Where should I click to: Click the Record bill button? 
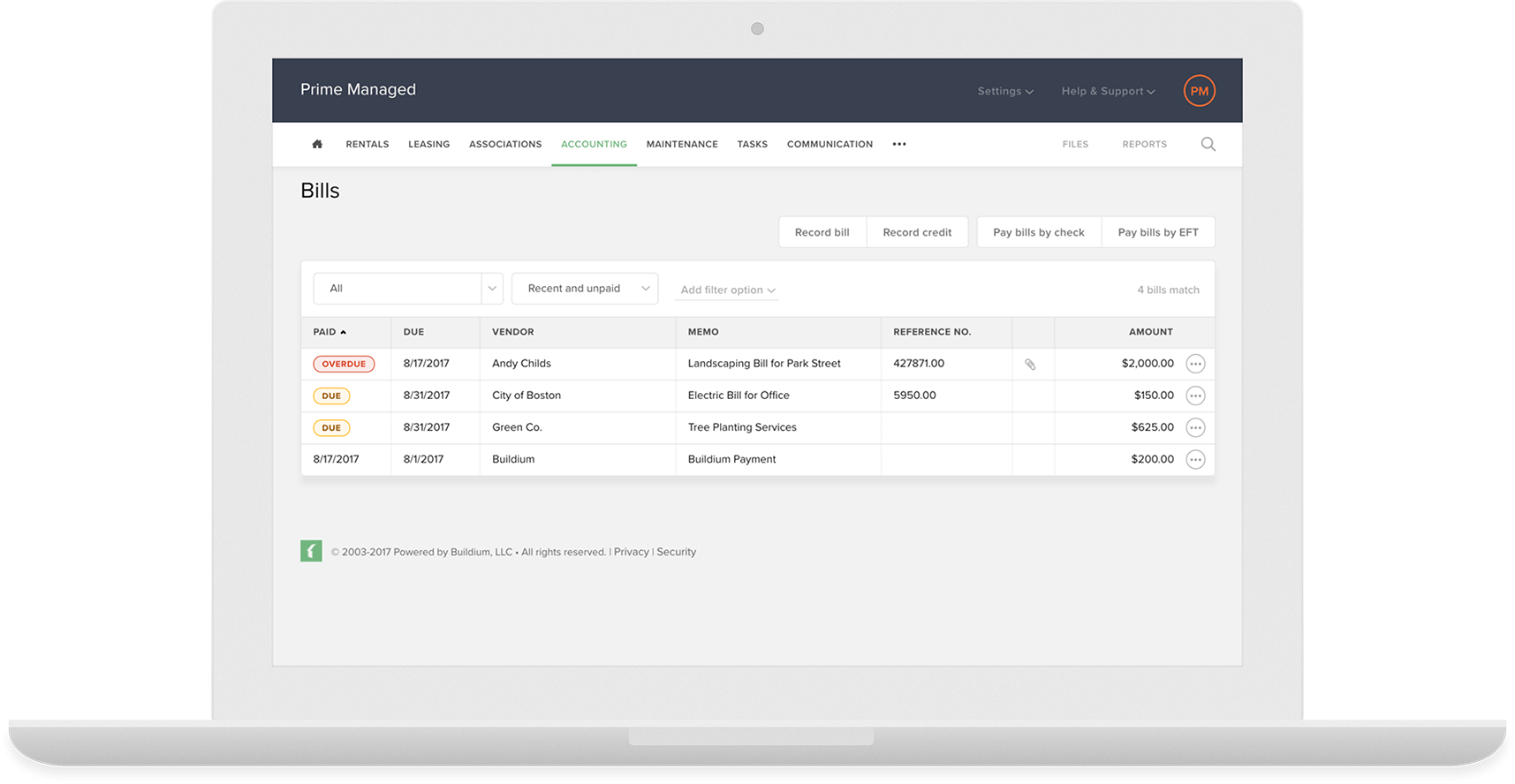pos(822,232)
